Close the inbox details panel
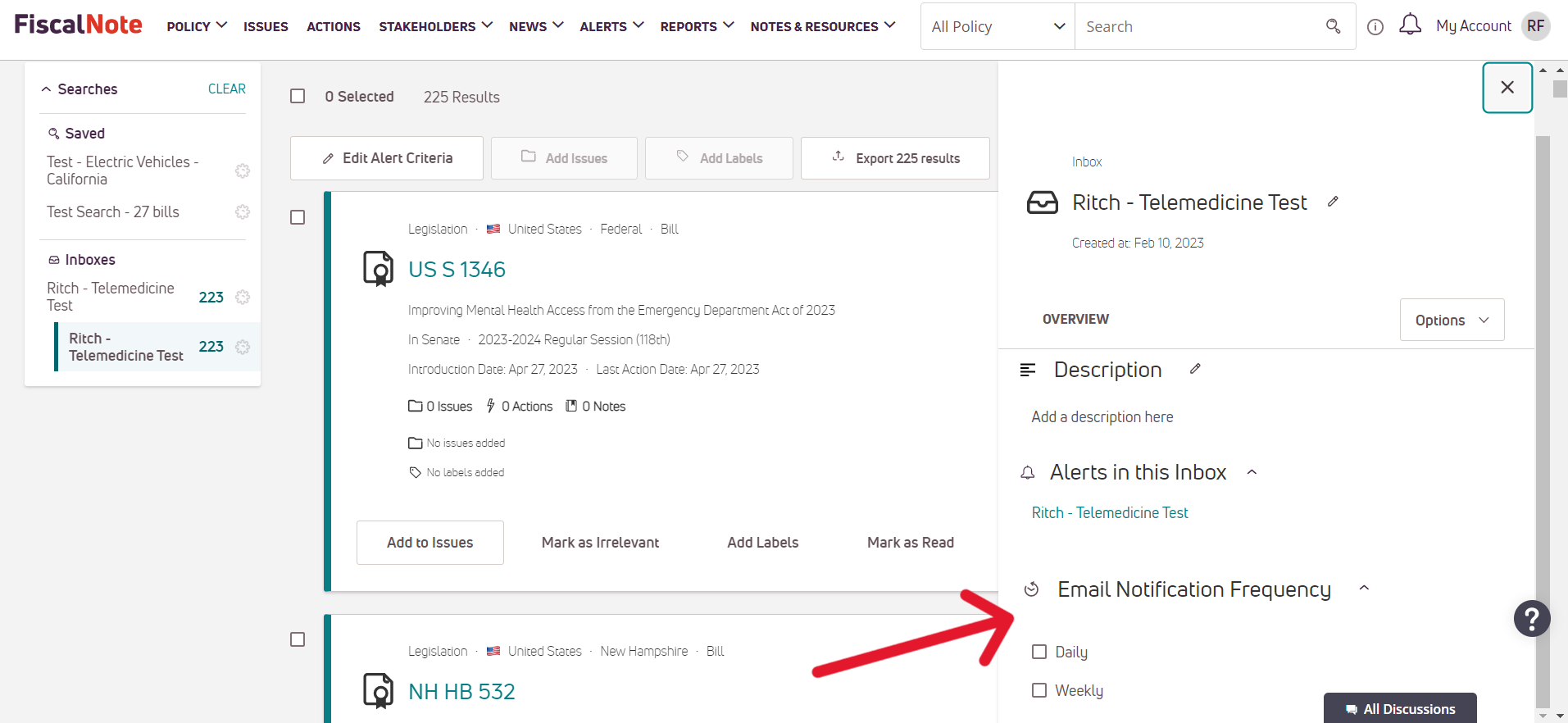The width and height of the screenshot is (1568, 723). [x=1507, y=87]
